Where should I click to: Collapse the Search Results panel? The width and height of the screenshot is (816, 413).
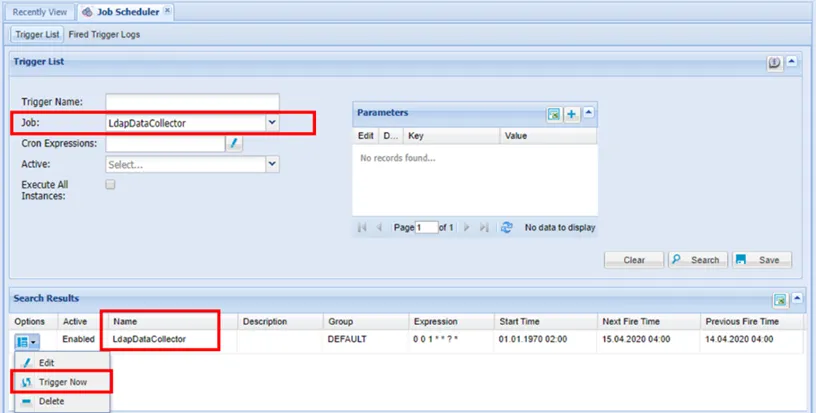pos(797,298)
